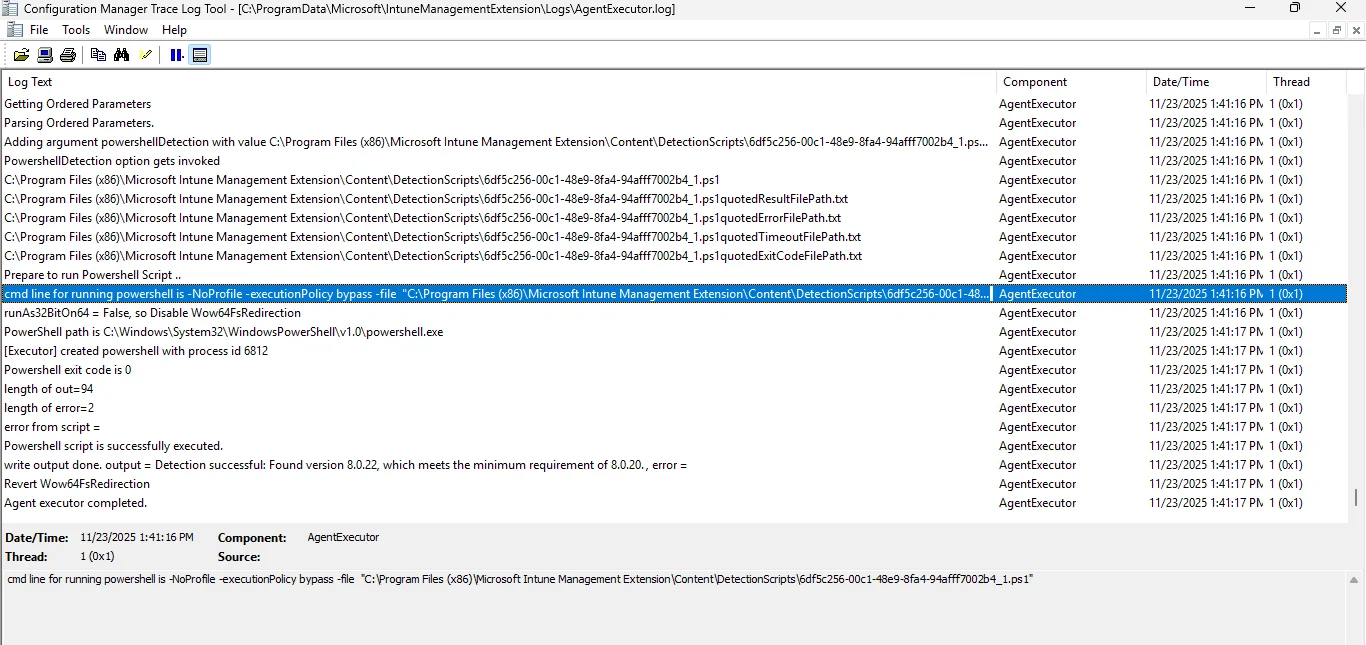This screenshot has width=1366, height=645.
Task: Click the title bar application icon
Action: (11, 8)
